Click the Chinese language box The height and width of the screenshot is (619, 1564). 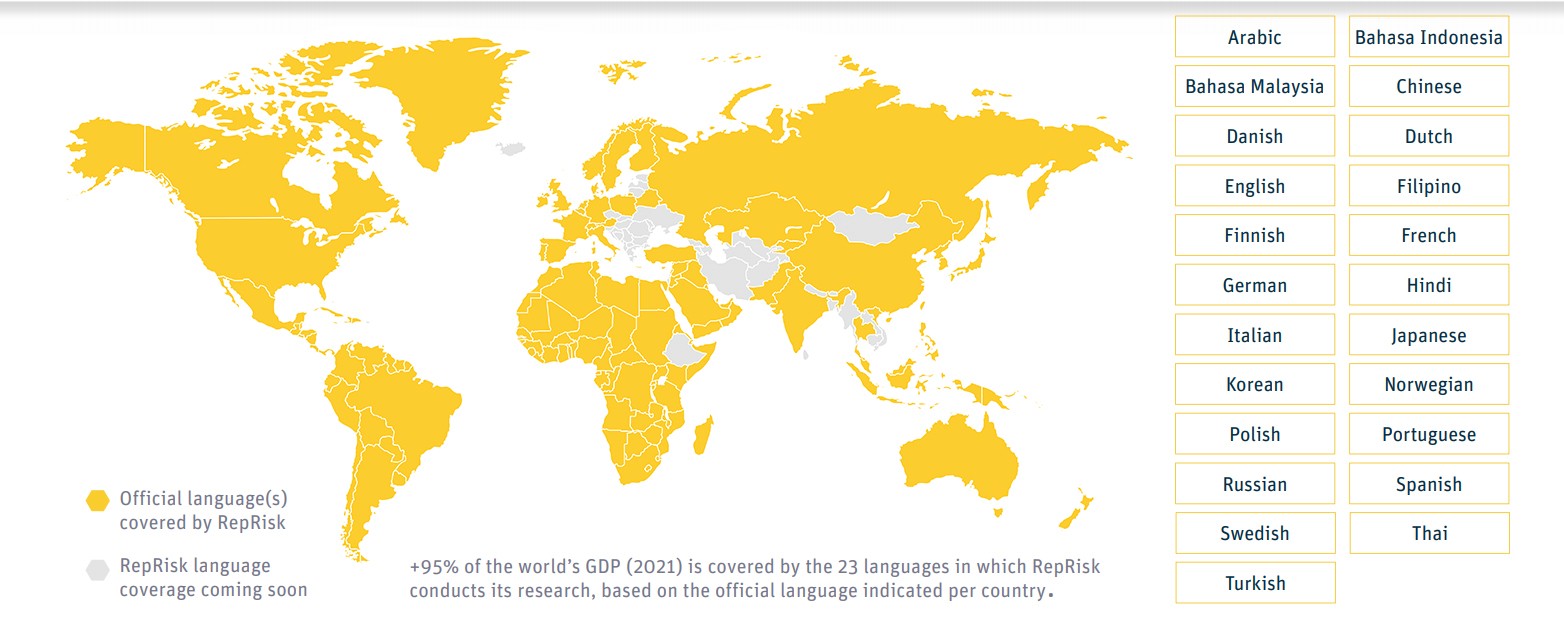click(x=1428, y=87)
